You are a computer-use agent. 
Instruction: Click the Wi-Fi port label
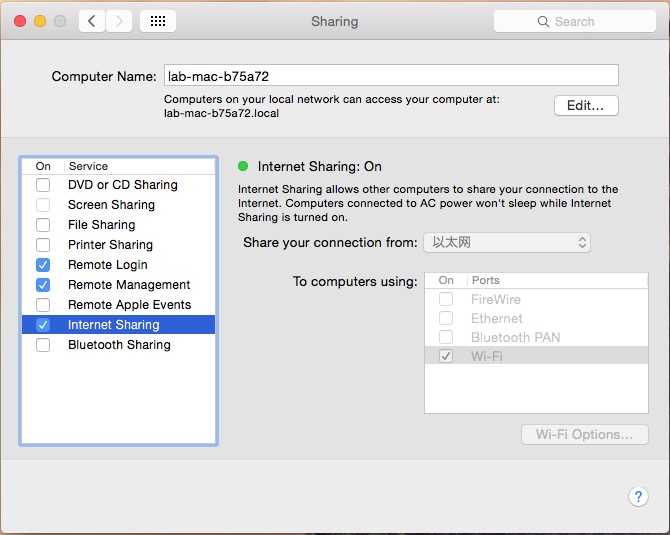[487, 356]
